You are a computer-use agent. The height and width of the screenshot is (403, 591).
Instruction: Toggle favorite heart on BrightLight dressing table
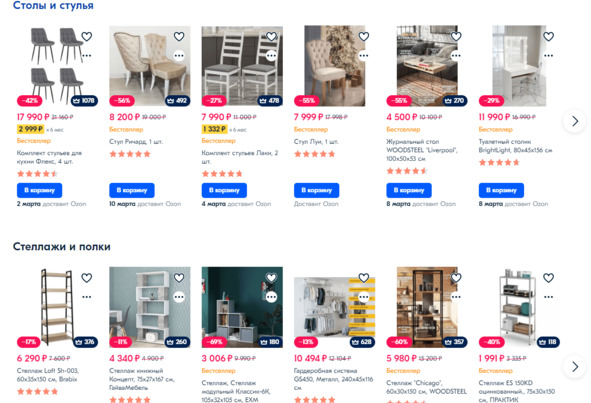click(548, 37)
